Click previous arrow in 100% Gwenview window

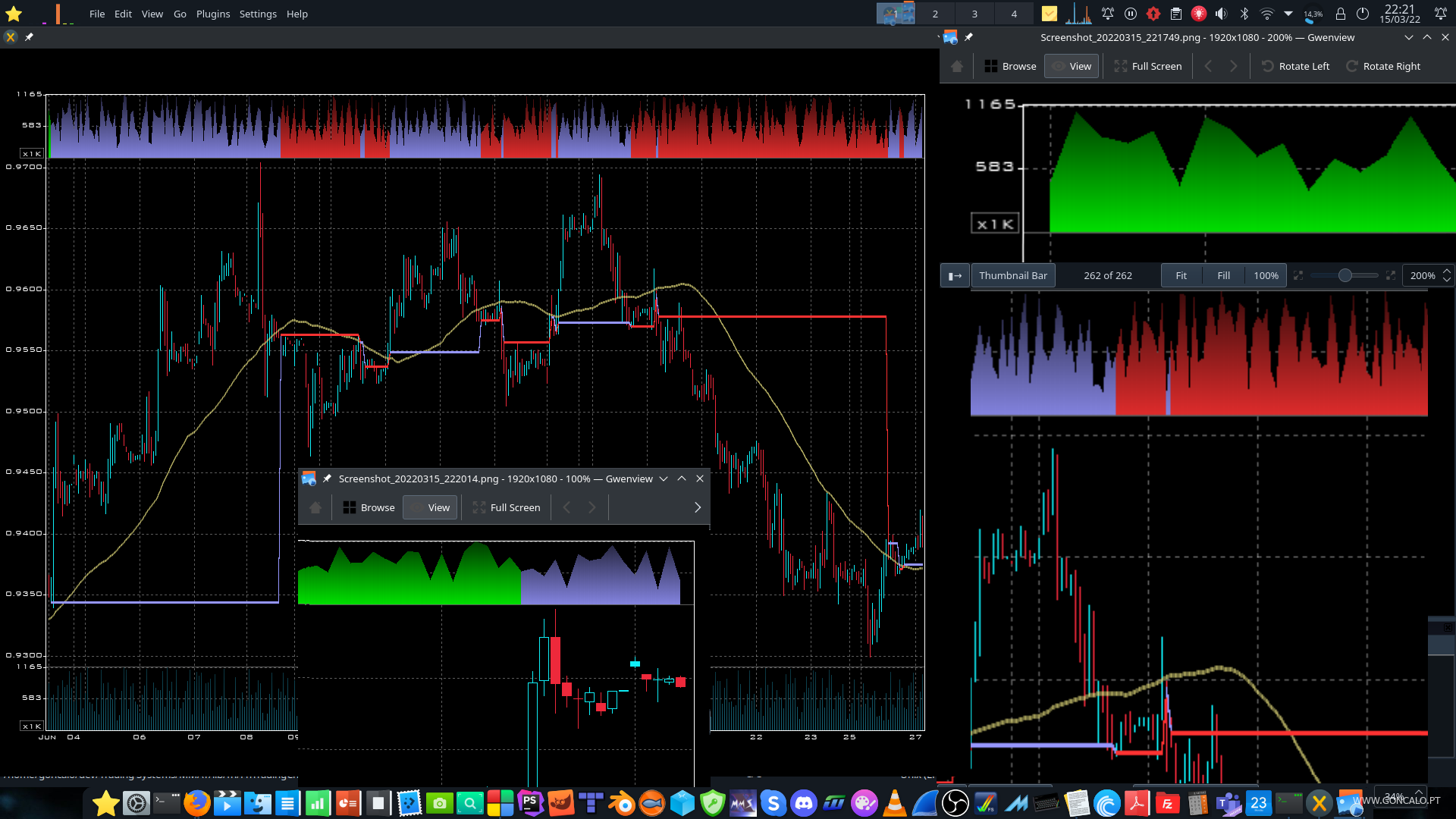[x=566, y=507]
